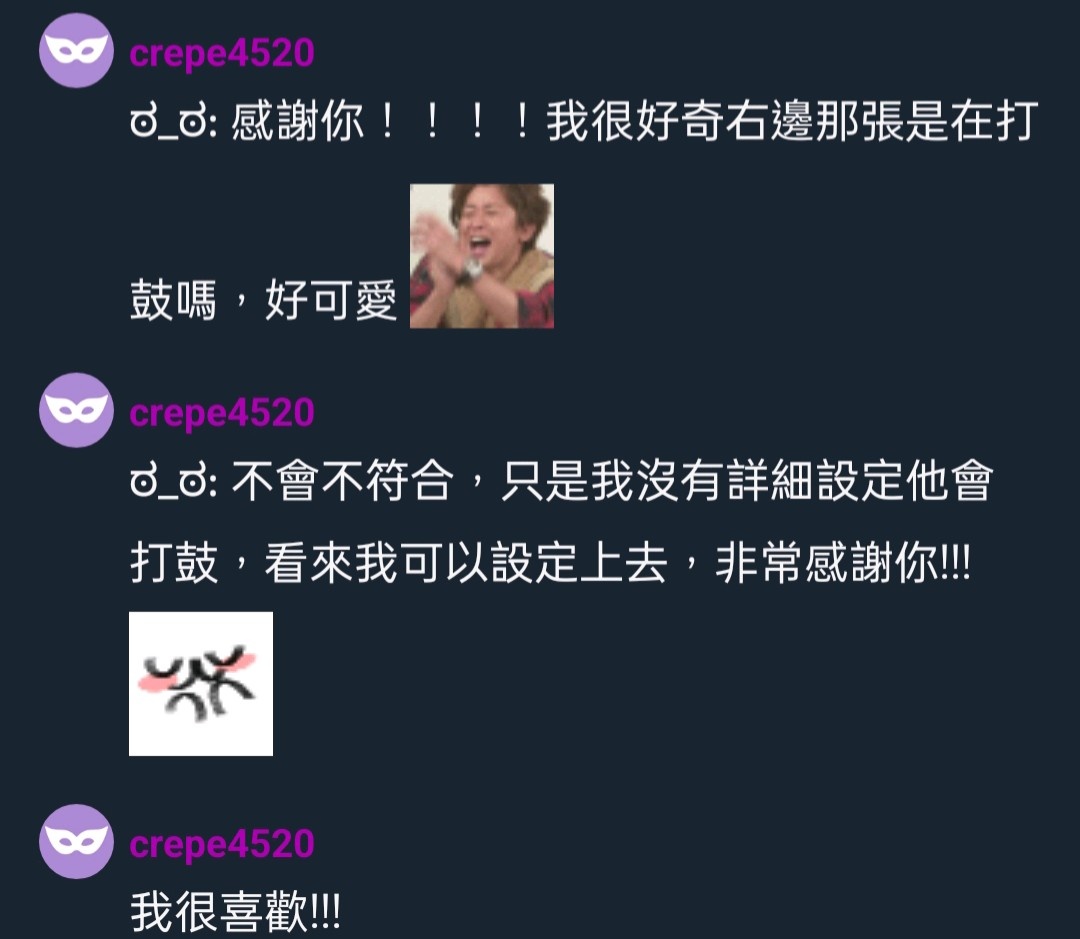Tap mask avatar beside 我很喜歡!!! message

(x=76, y=841)
